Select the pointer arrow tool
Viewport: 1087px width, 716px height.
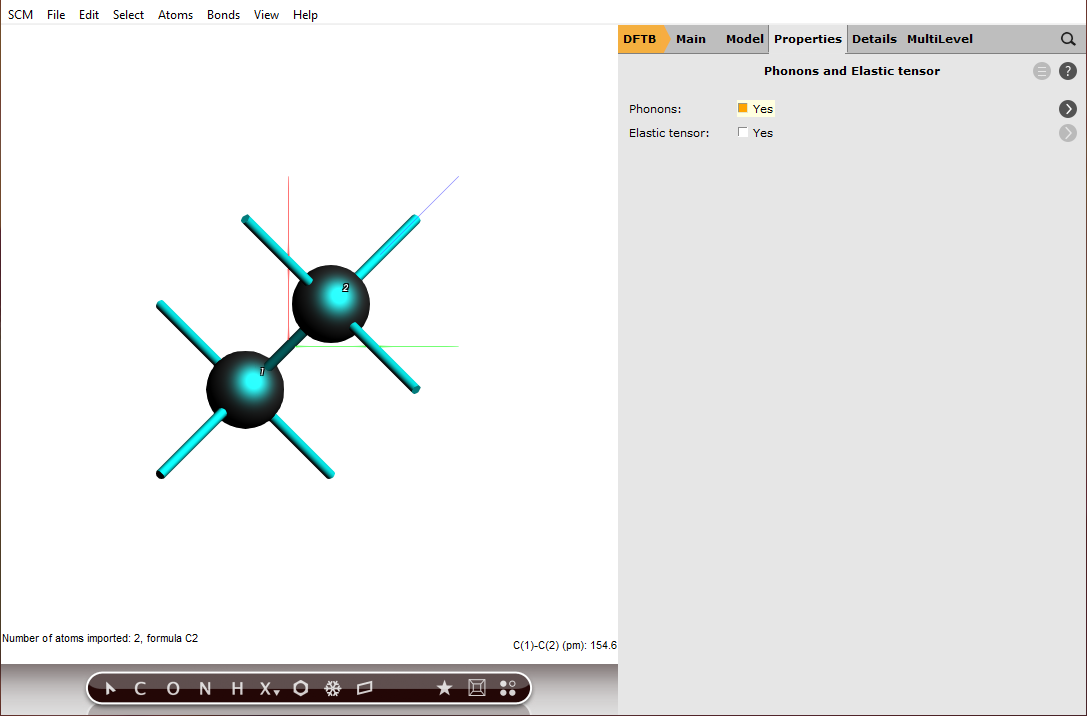point(110,688)
